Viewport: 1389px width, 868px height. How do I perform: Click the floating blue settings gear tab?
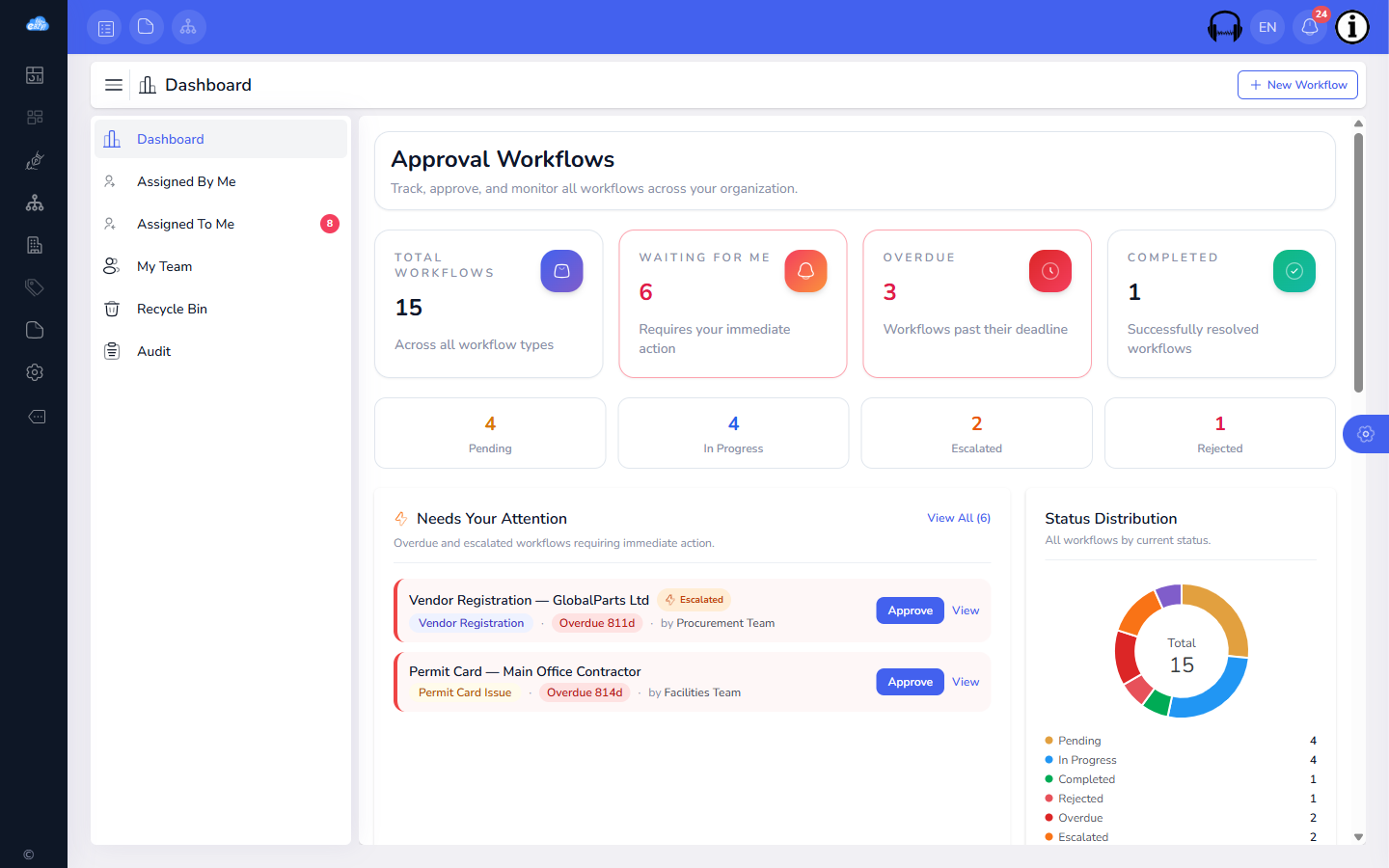(x=1366, y=434)
